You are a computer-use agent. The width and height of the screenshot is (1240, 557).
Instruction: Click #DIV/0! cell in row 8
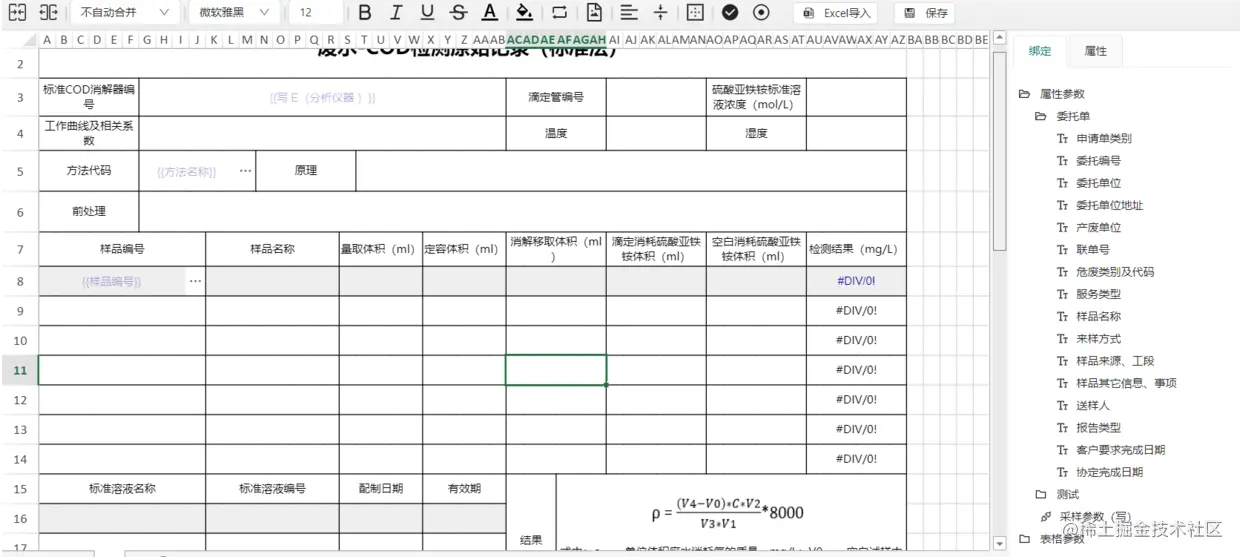pyautogui.click(x=856, y=281)
